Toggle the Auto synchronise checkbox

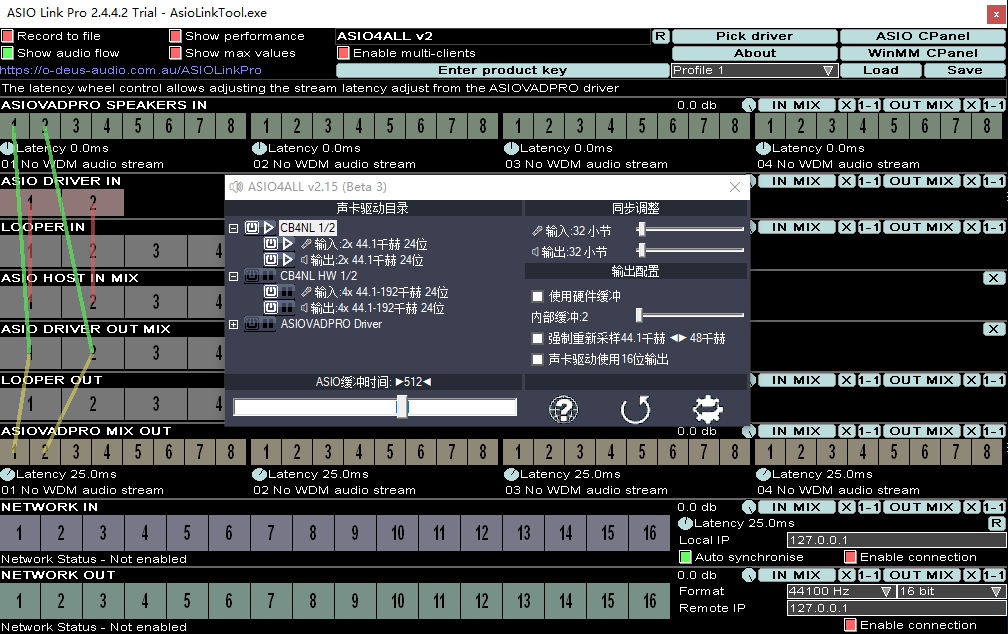pos(685,557)
